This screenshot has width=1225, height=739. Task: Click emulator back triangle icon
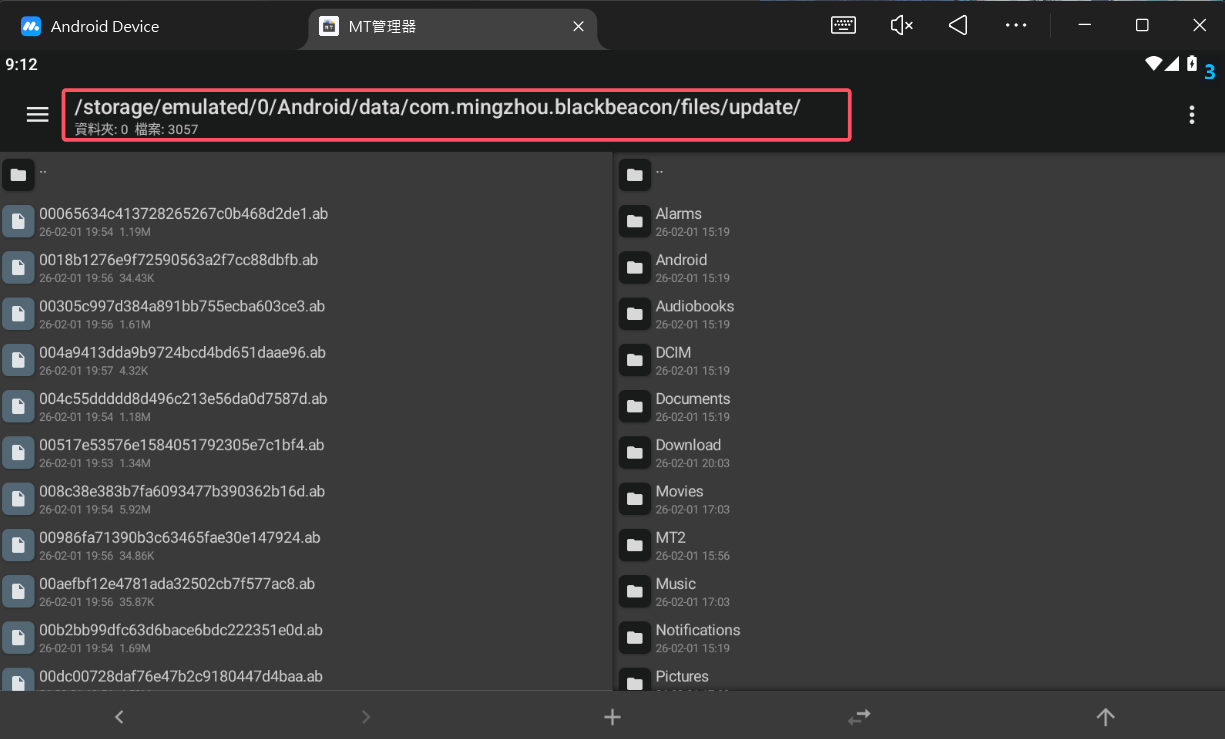click(x=958, y=25)
